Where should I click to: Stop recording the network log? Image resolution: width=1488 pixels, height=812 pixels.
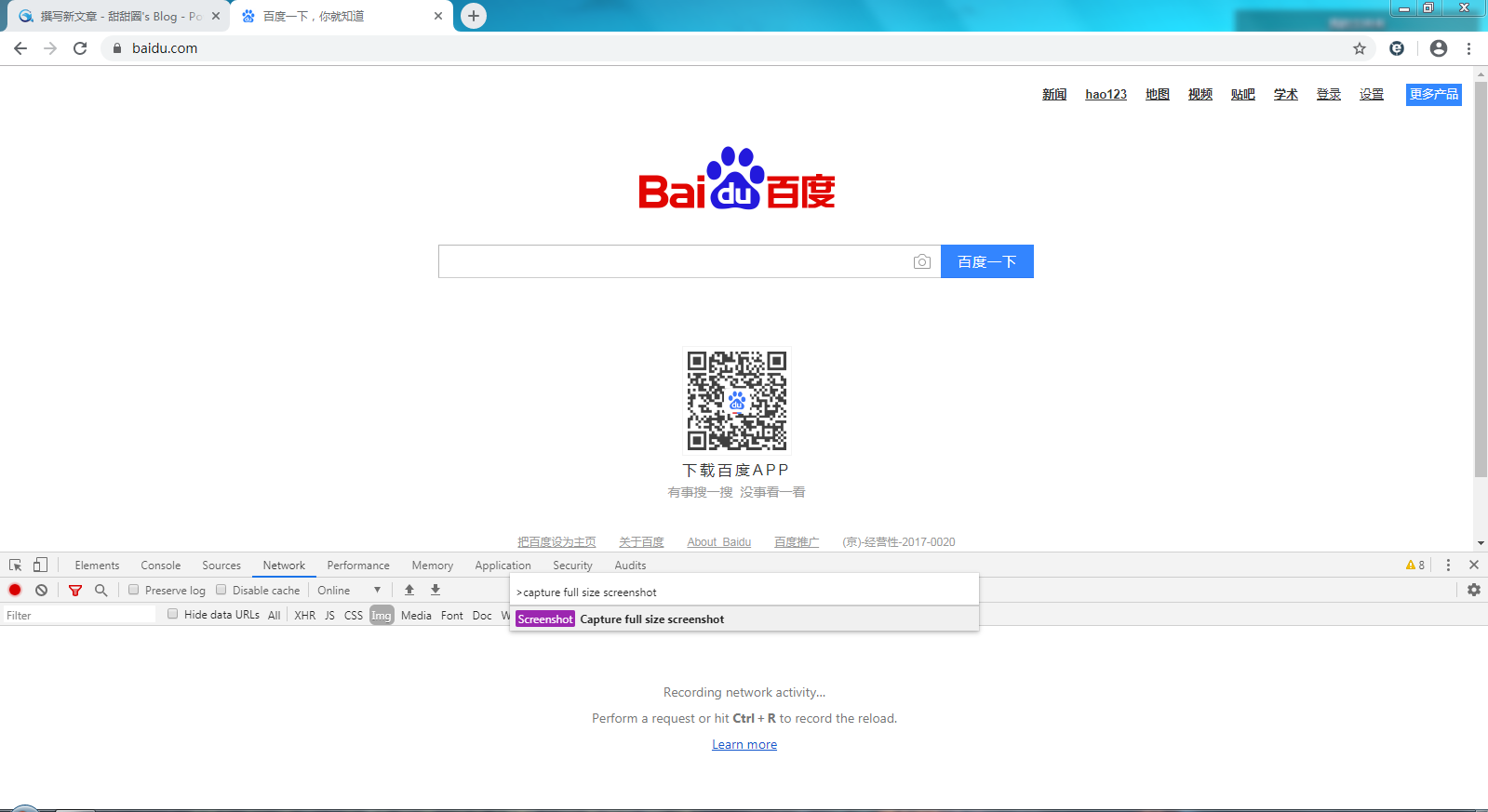15,590
